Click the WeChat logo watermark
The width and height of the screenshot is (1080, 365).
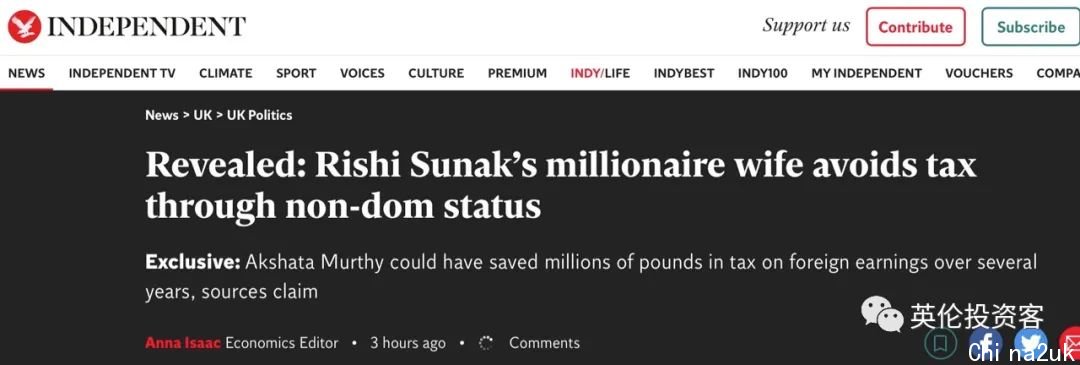(x=882, y=315)
